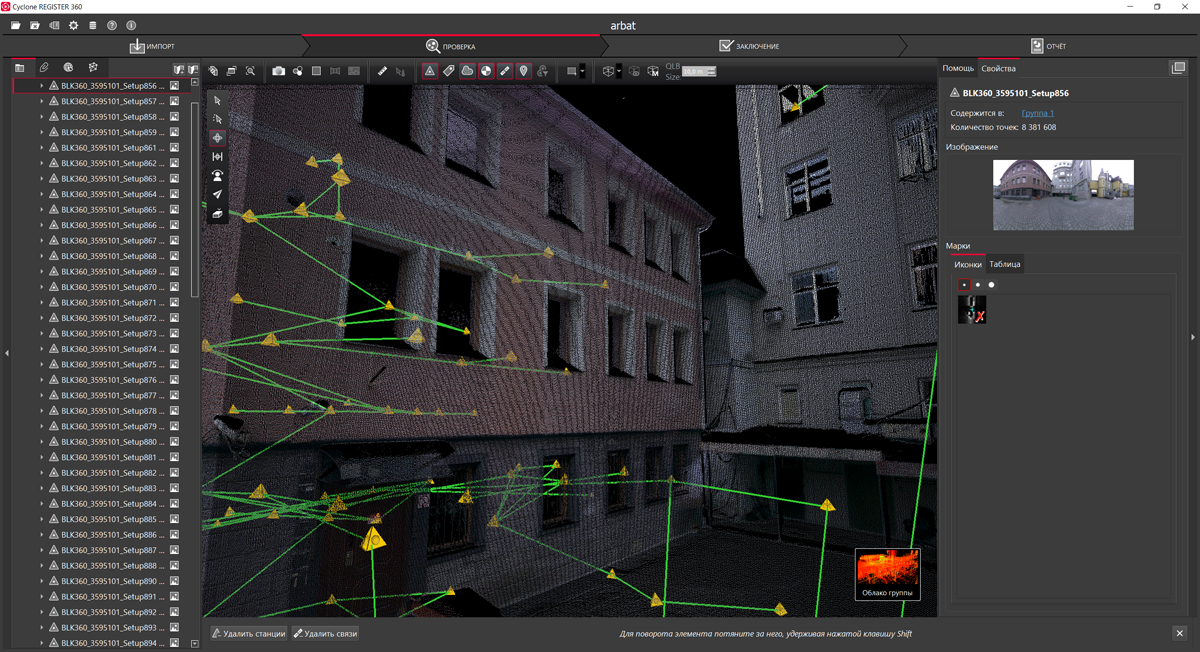
Task: Select the person walk-mode tool
Action: [217, 176]
